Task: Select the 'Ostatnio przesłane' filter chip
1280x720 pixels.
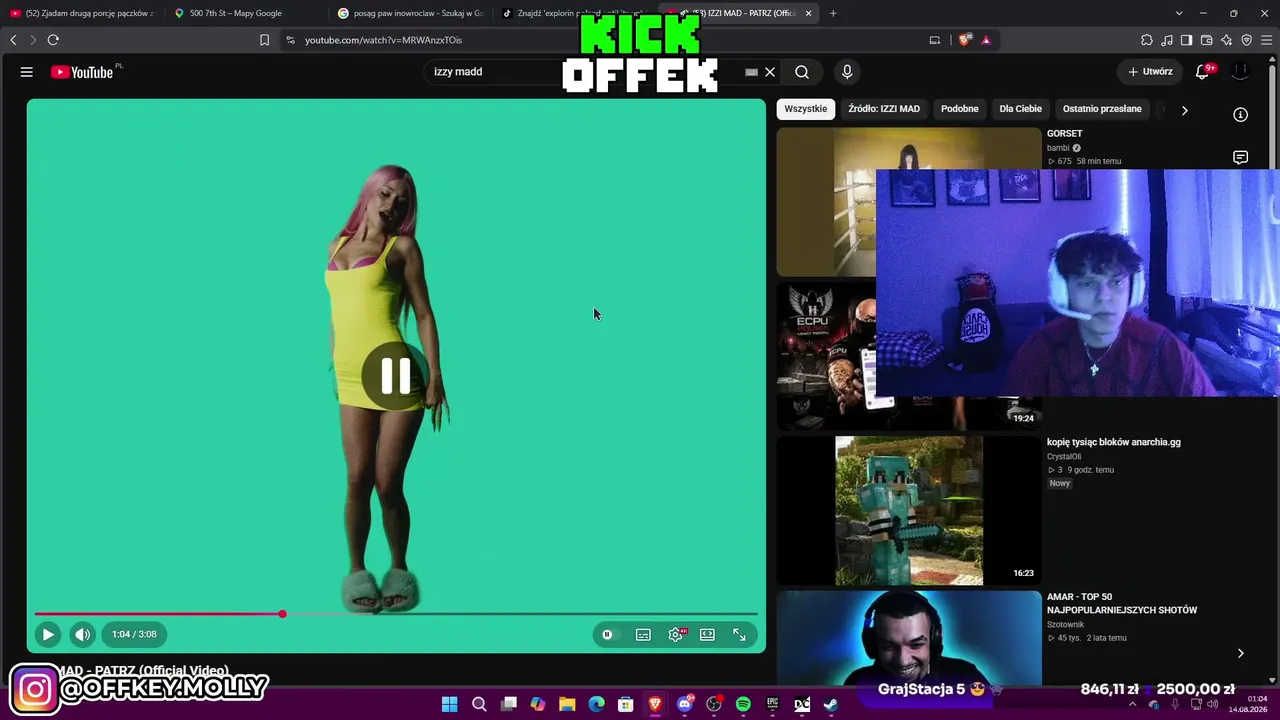Action: 1102,109
